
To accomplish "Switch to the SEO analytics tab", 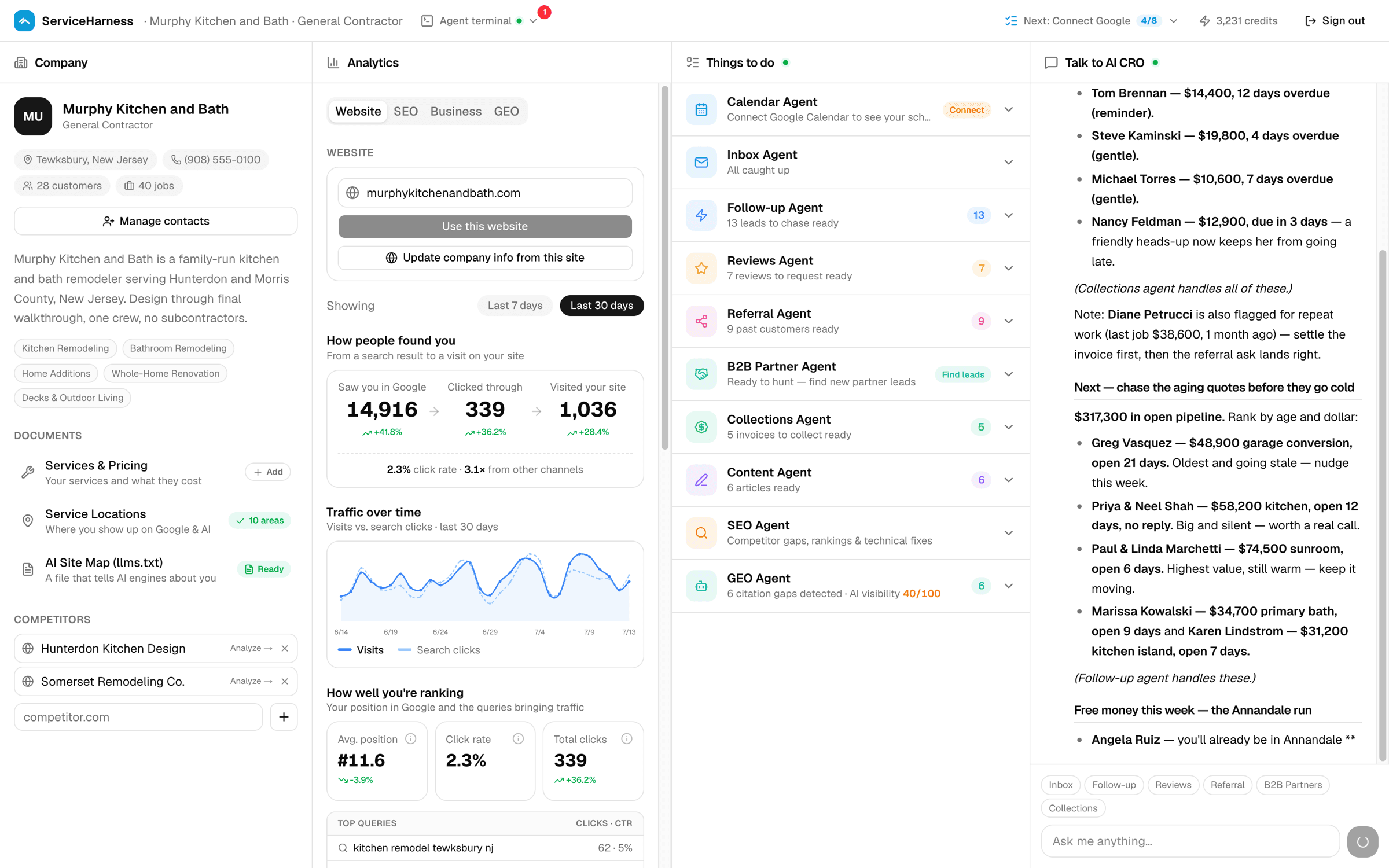I will [406, 111].
